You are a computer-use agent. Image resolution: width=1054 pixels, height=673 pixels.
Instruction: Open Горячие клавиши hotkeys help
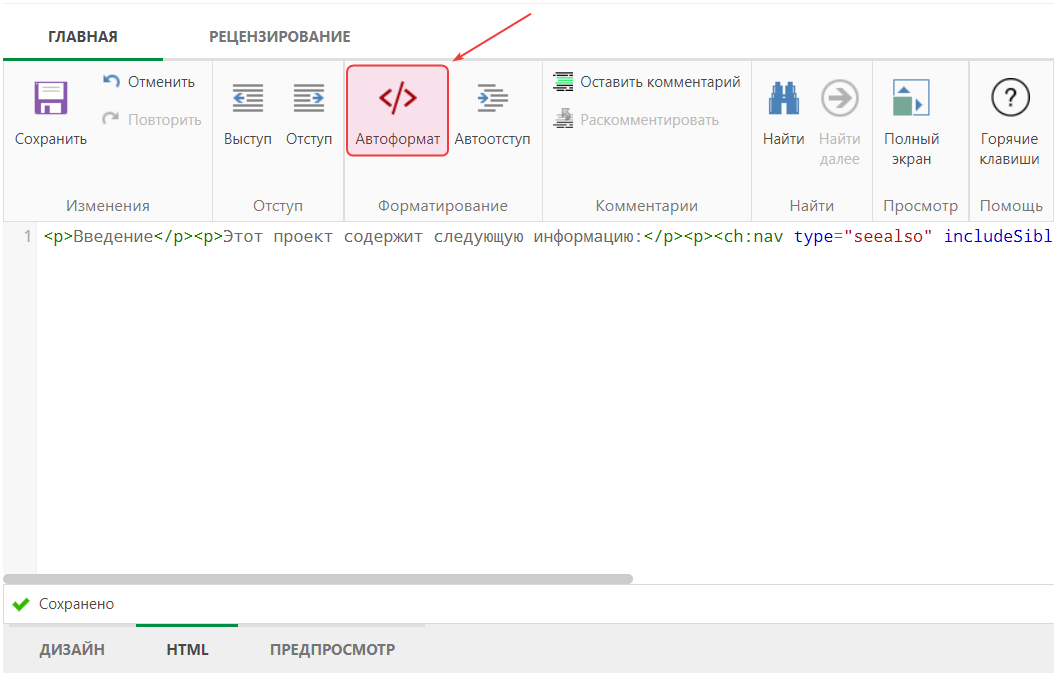coord(1010,98)
